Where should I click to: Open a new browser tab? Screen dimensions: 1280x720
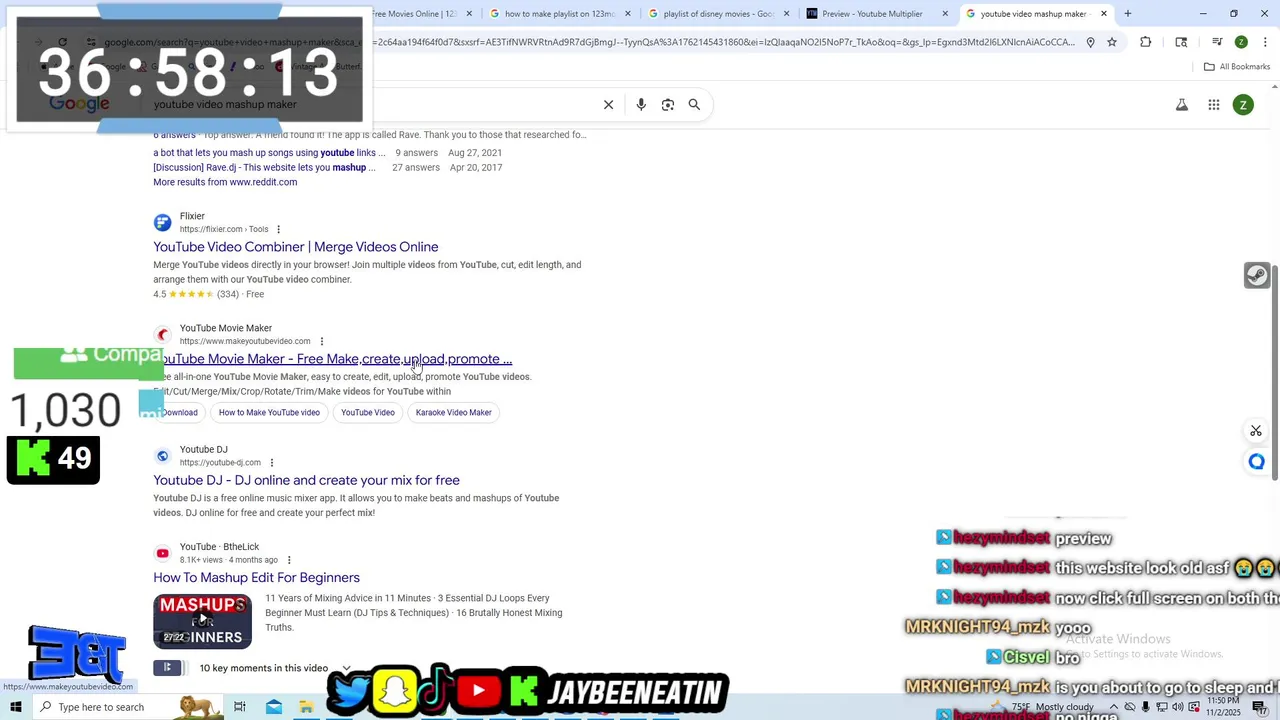tap(1128, 14)
